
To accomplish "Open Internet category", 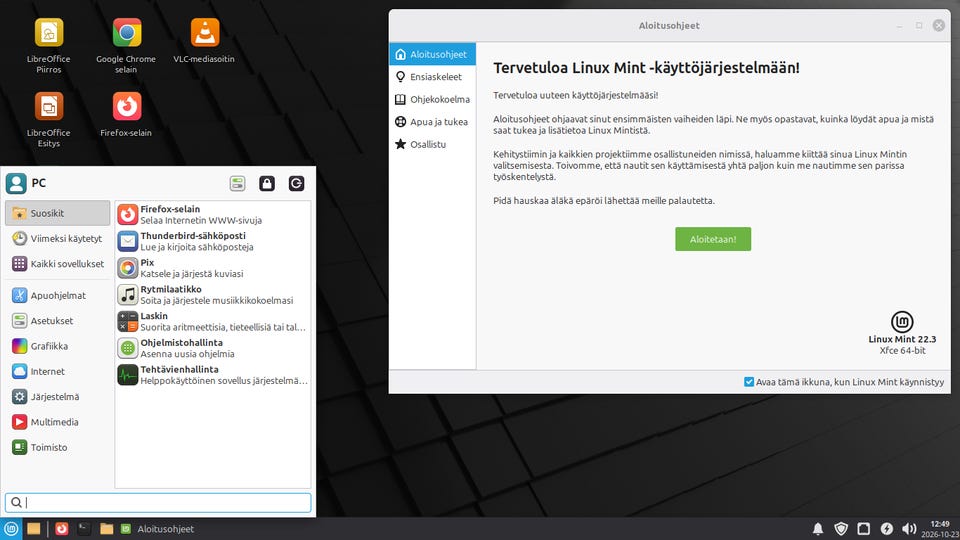I will tap(58, 371).
